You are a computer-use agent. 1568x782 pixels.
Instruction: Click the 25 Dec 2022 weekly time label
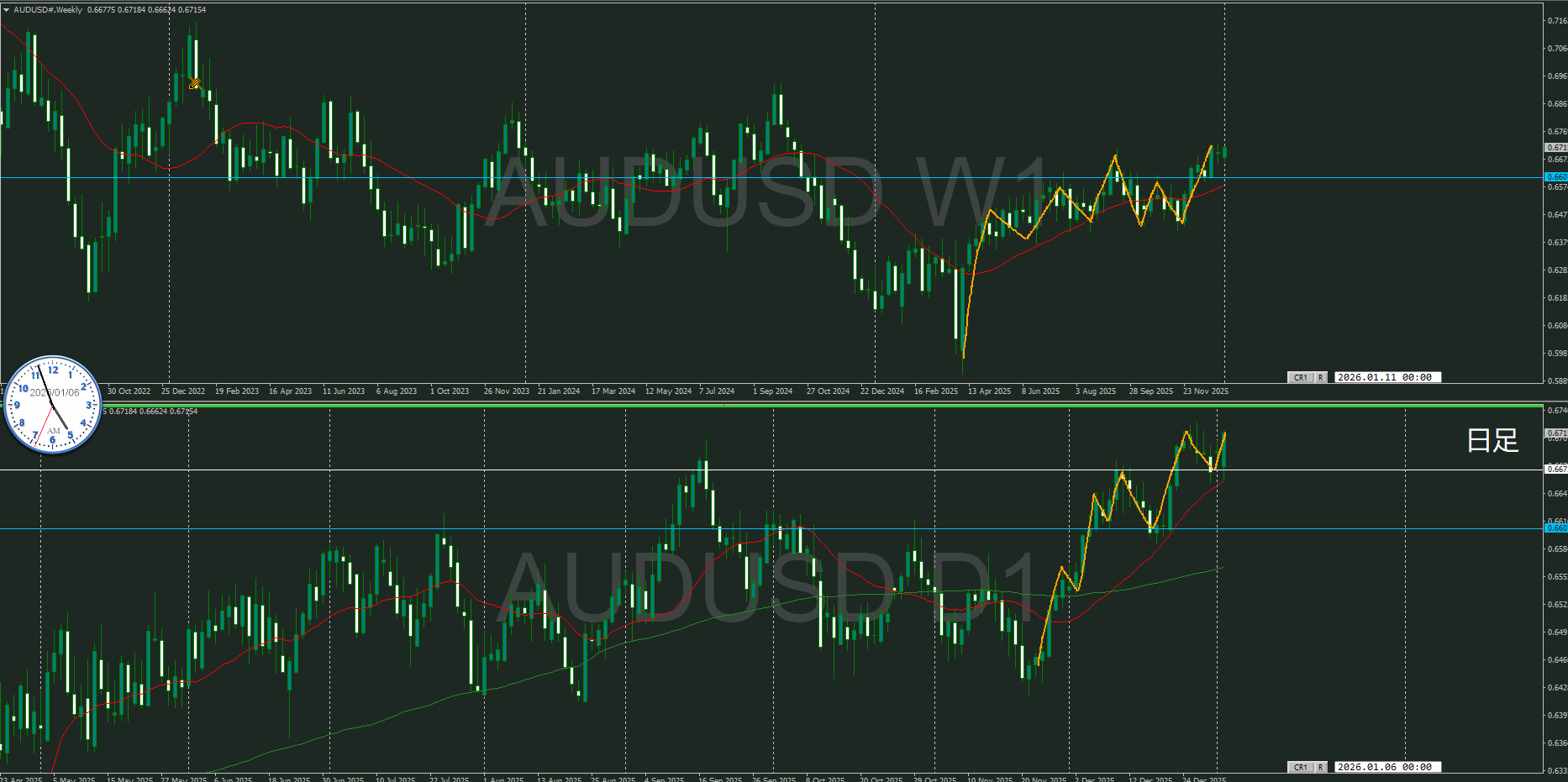point(183,391)
